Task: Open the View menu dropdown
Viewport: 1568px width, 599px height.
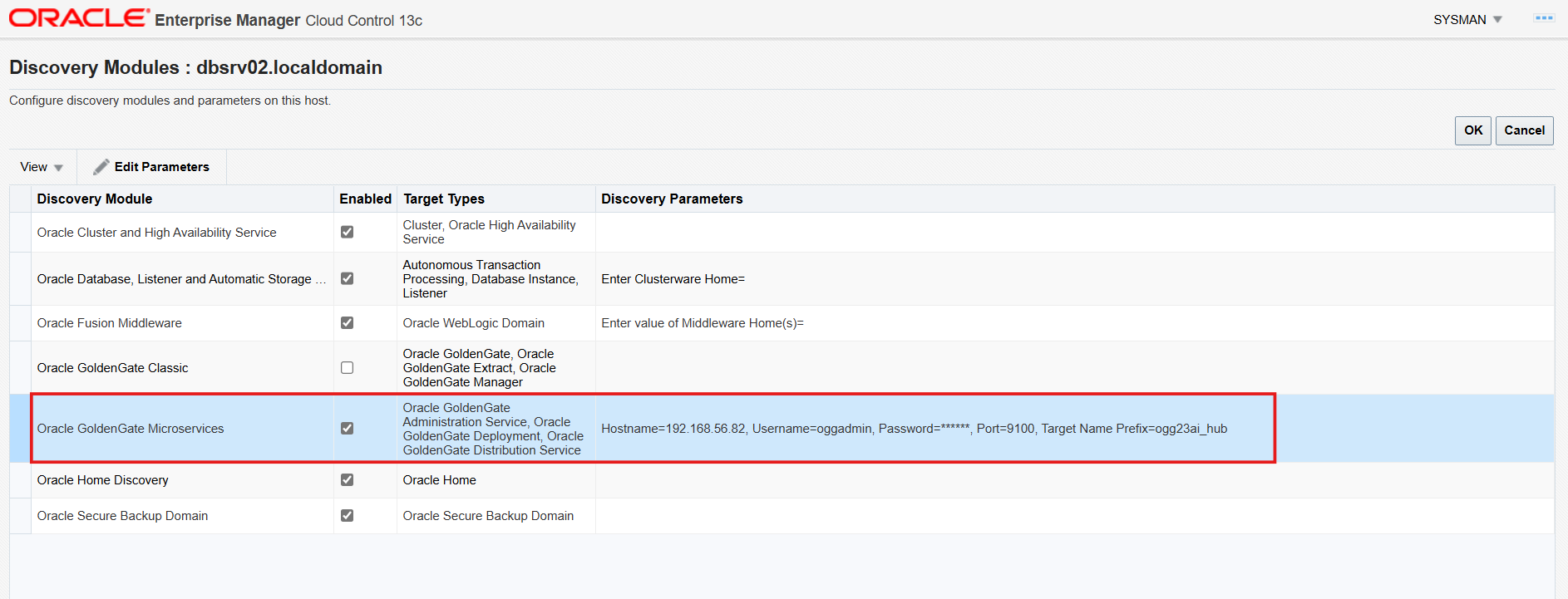Action: (x=42, y=167)
